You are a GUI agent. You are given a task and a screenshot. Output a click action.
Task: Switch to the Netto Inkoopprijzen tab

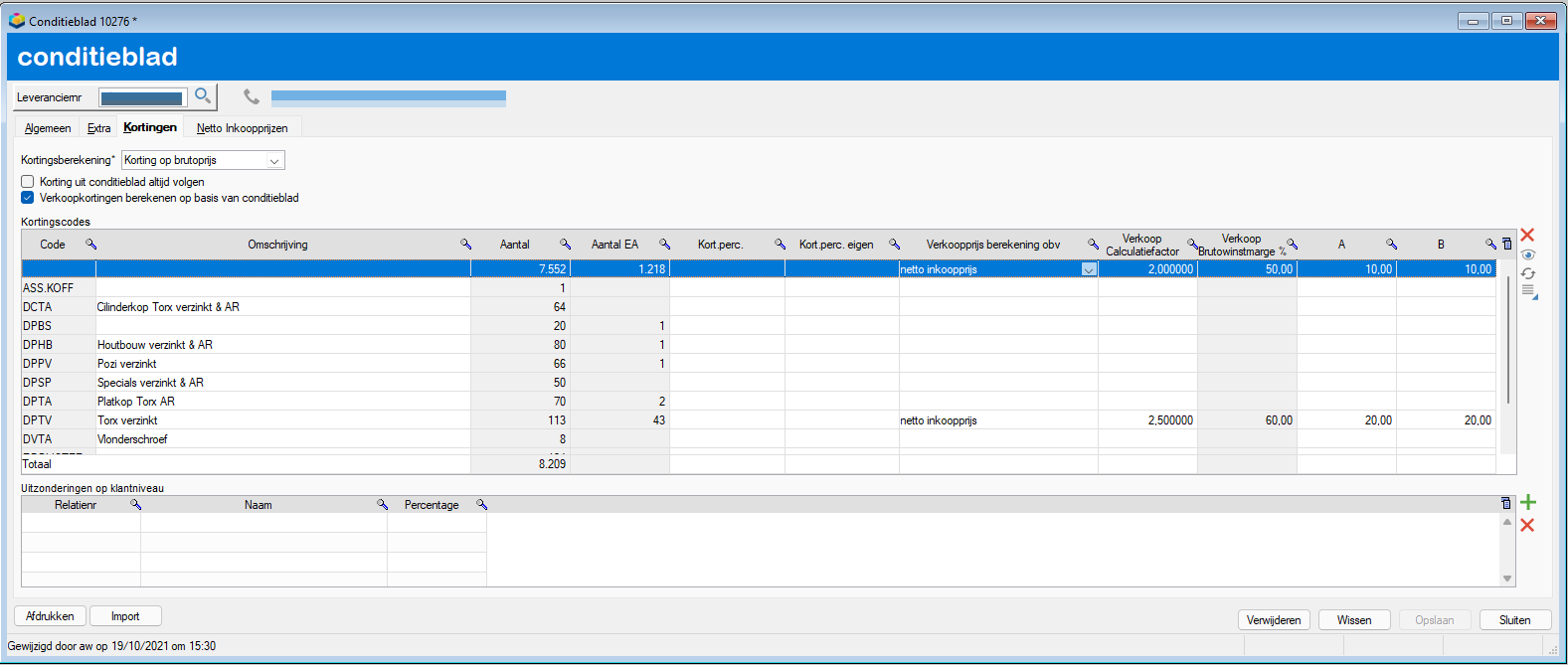tap(242, 128)
